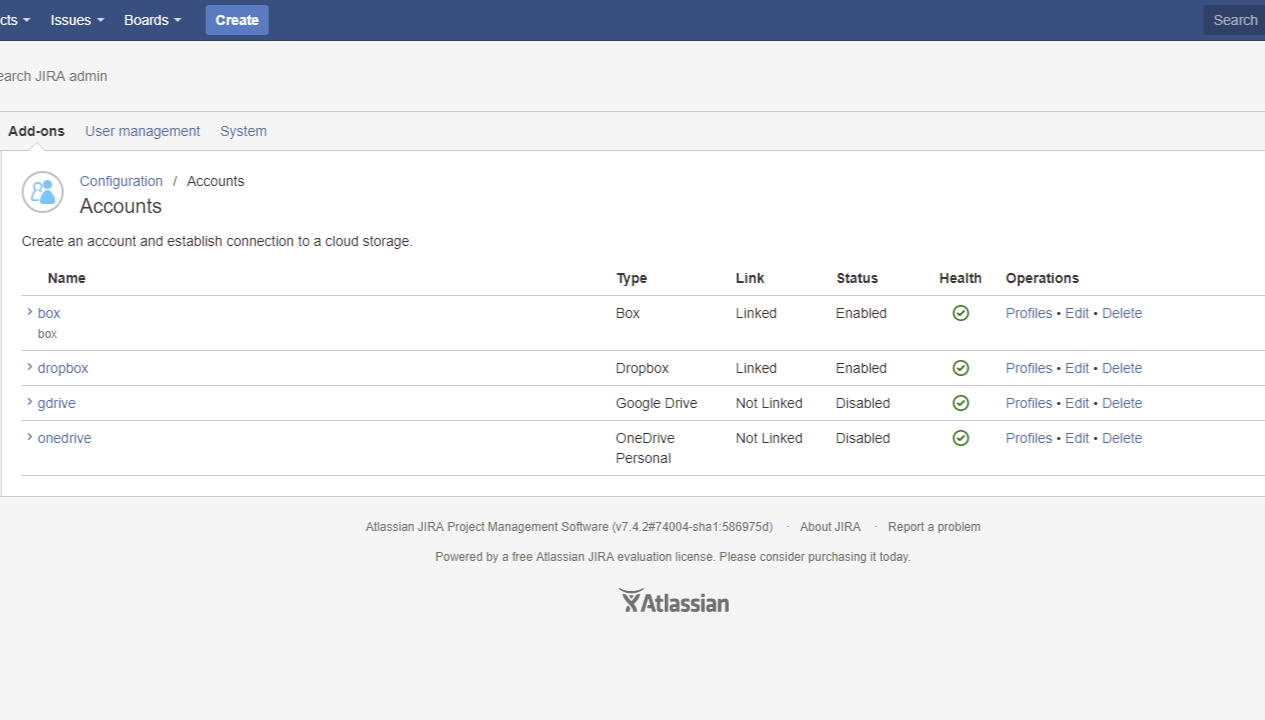1265x720 pixels.
Task: Expand the onedrive account row
Action: coord(29,438)
